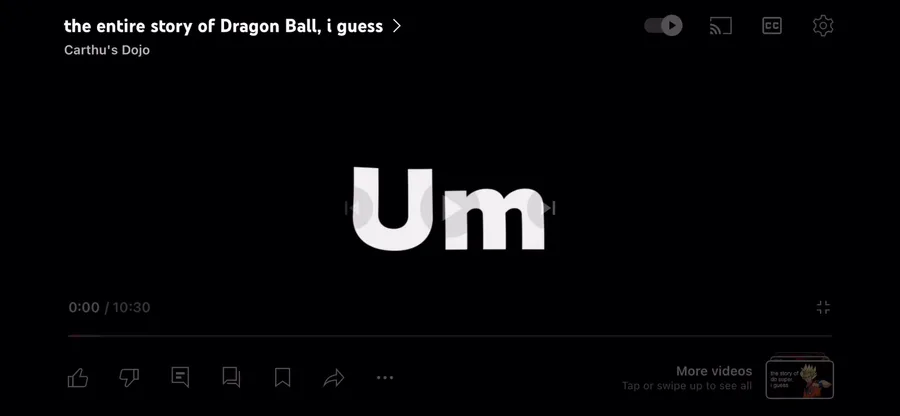Toggle the autoplay switch
This screenshot has height=416, width=900.
664,26
